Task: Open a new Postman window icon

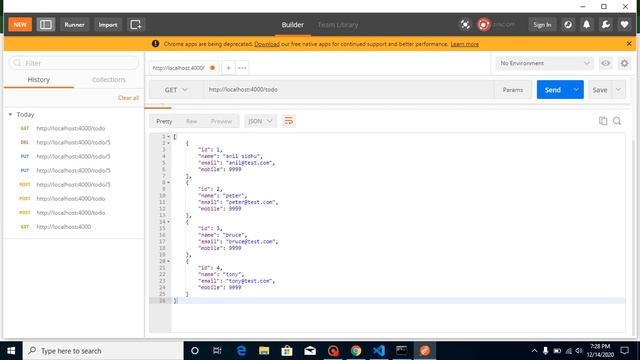Action: point(136,25)
